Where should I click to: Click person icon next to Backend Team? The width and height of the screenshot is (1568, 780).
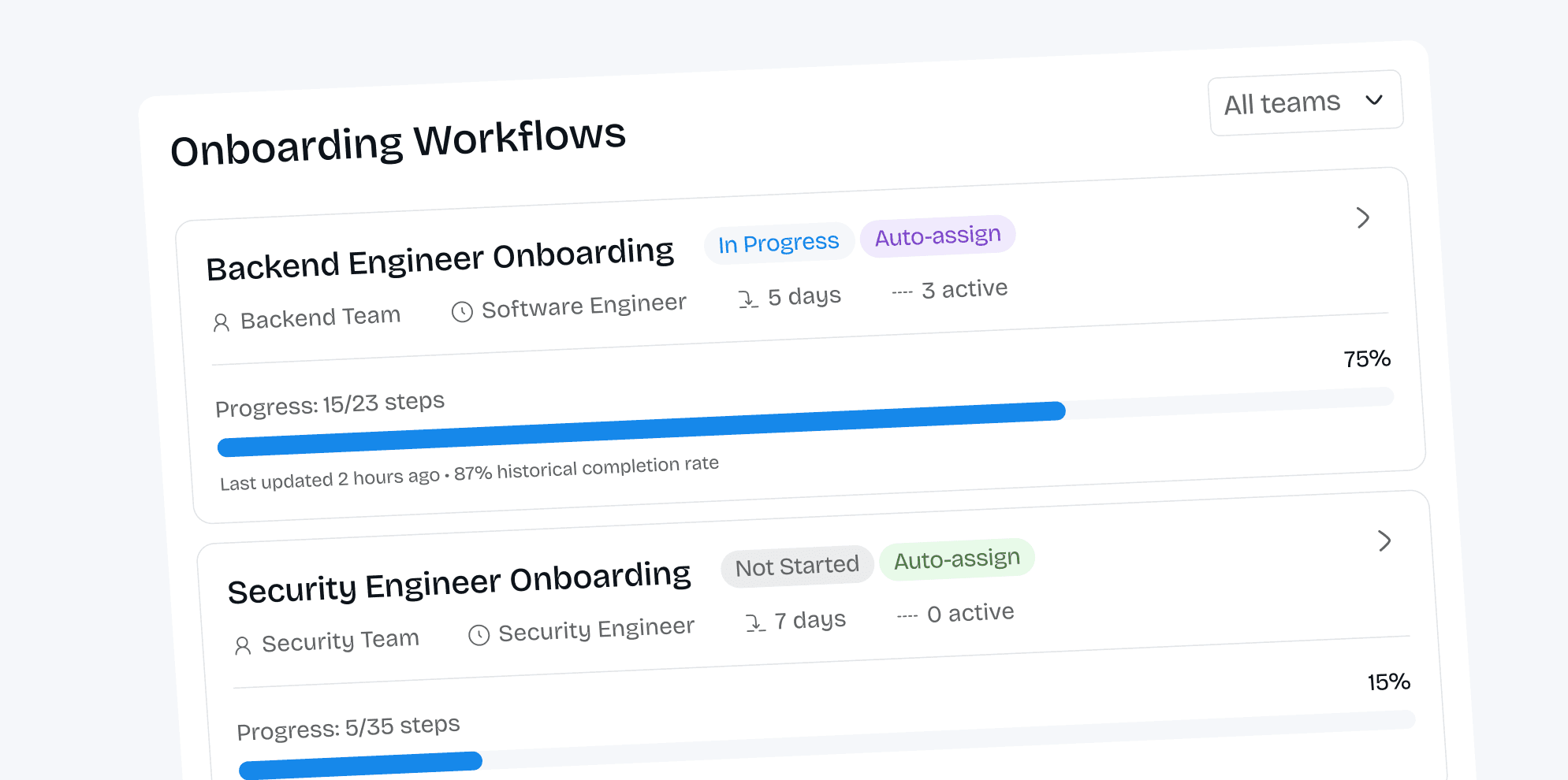(222, 322)
